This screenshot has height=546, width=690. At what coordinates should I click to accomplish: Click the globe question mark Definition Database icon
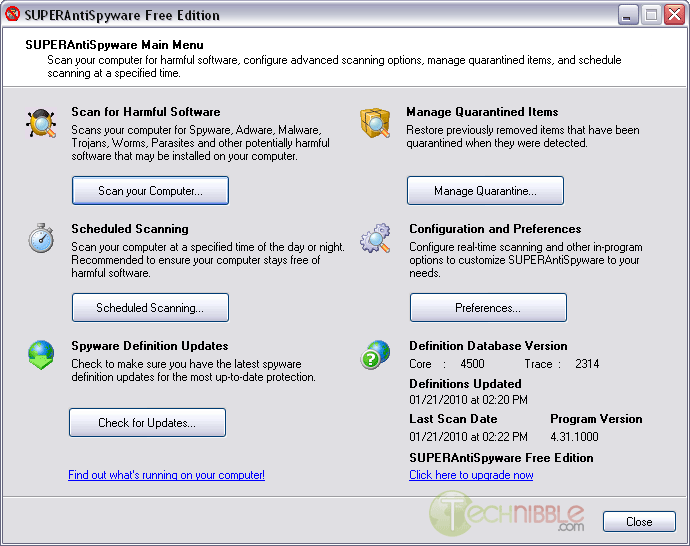click(x=375, y=355)
